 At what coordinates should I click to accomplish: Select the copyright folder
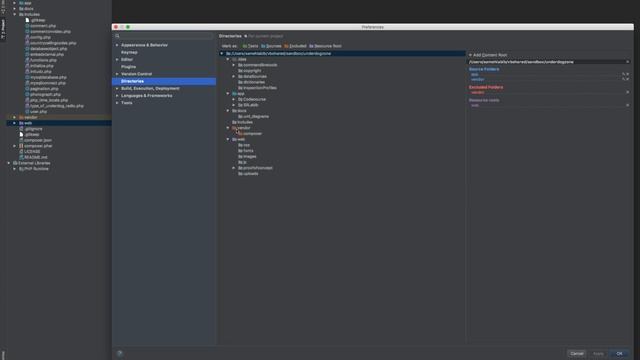tap(250, 71)
